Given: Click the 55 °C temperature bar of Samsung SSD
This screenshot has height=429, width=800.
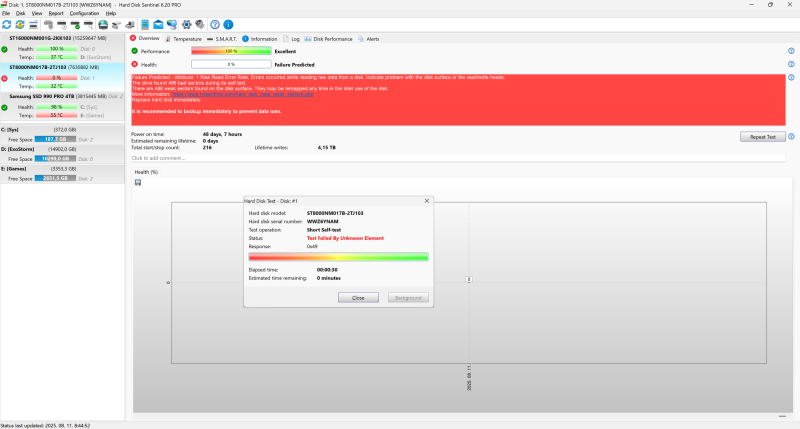Looking at the screenshot, I should click(x=57, y=115).
